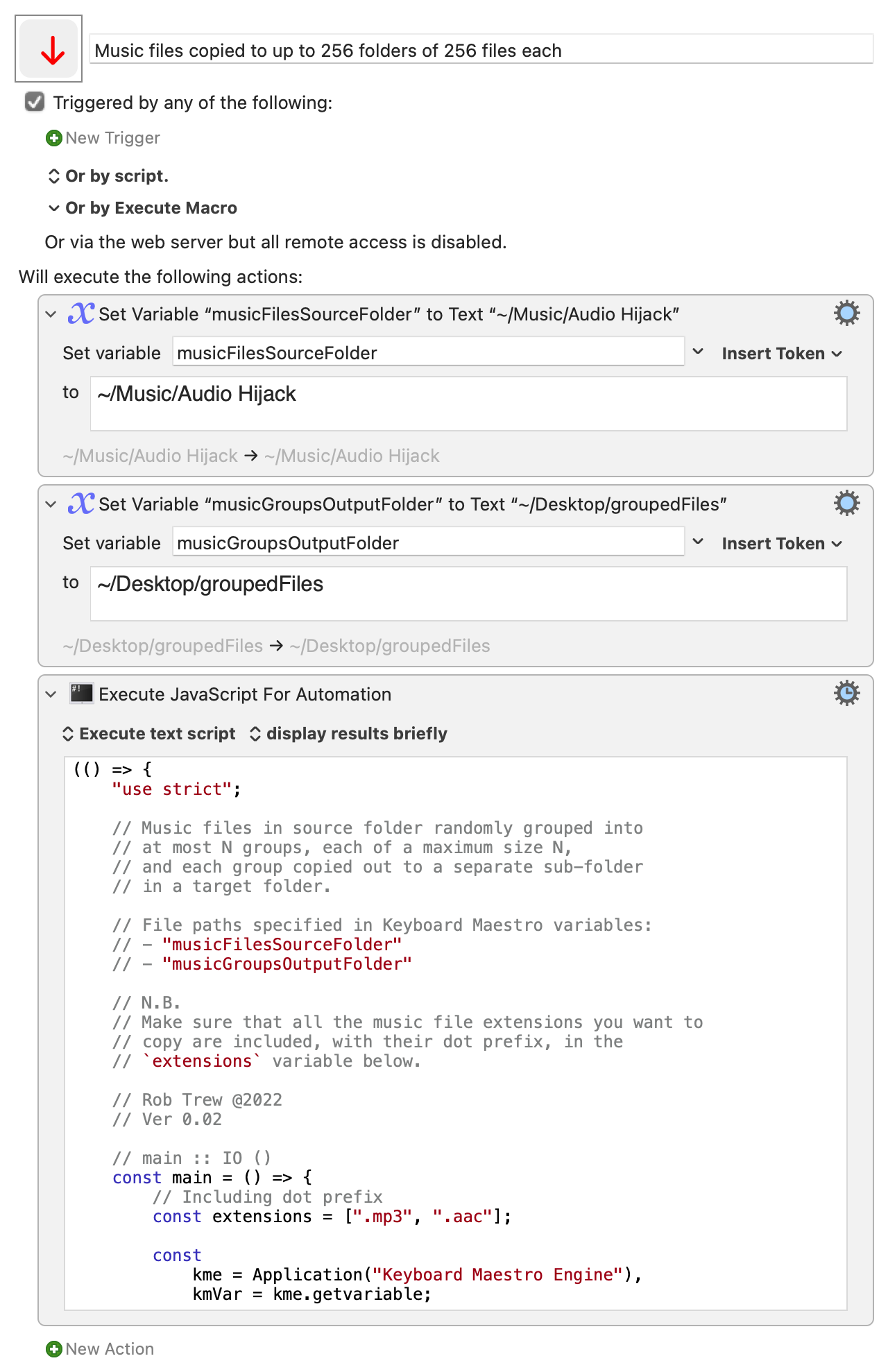Click the terminal icon of the Execute JavaScript action
The width and height of the screenshot is (888, 1372).
81,694
